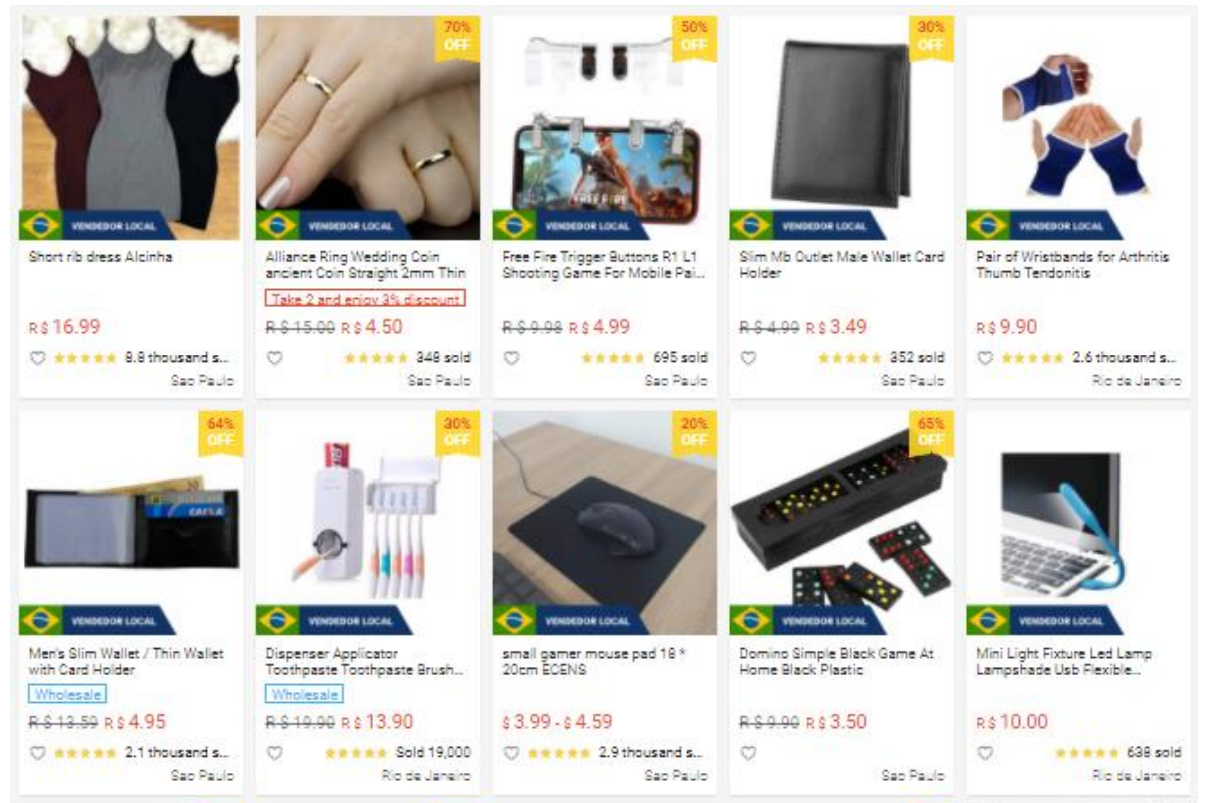Like the small gamer mouse pad
The image size is (1209, 803).
(x=511, y=753)
